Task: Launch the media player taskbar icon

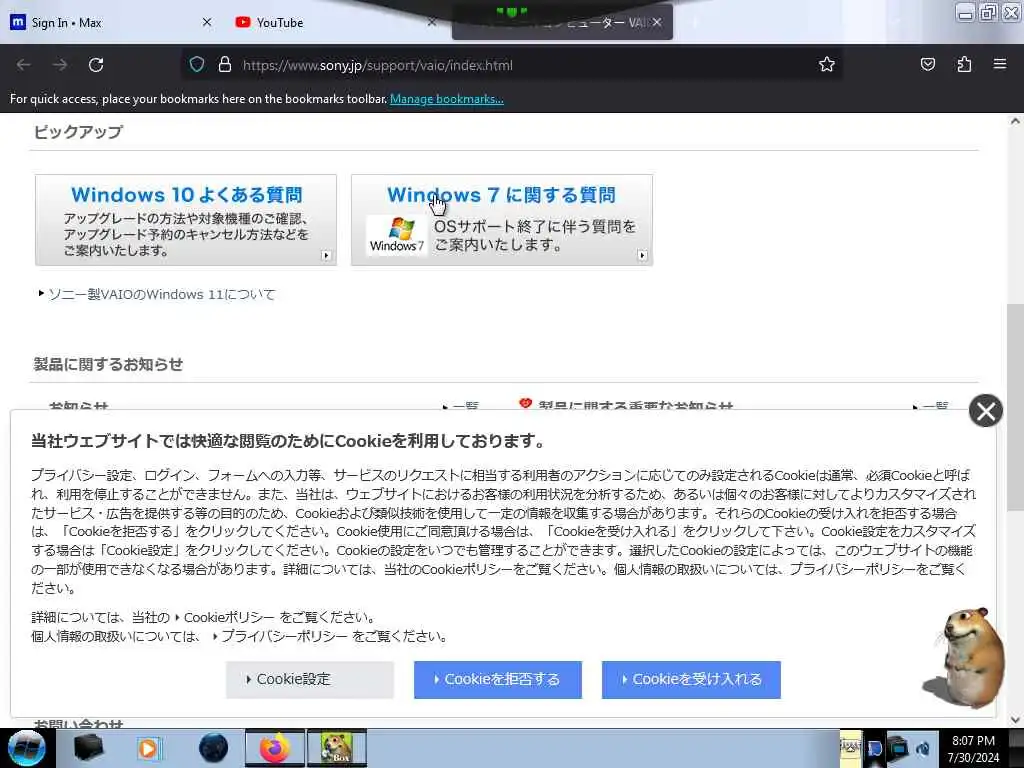Action: pyautogui.click(x=150, y=748)
